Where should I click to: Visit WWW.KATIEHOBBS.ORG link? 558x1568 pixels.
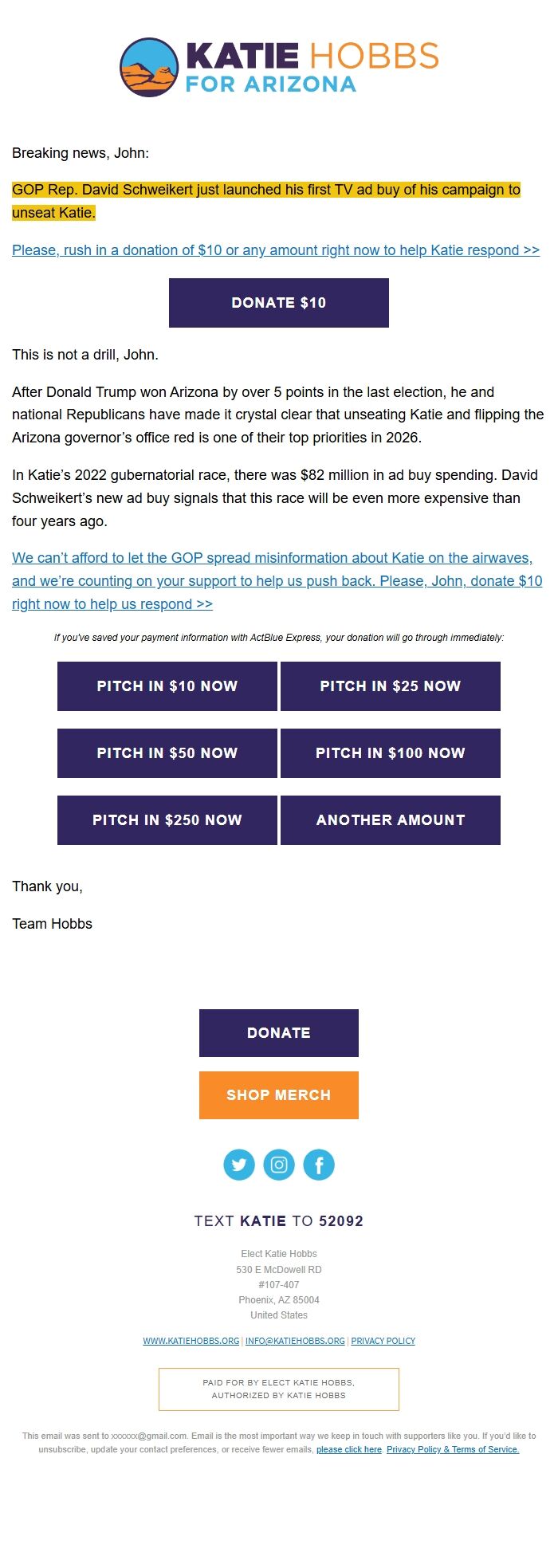pos(190,1341)
